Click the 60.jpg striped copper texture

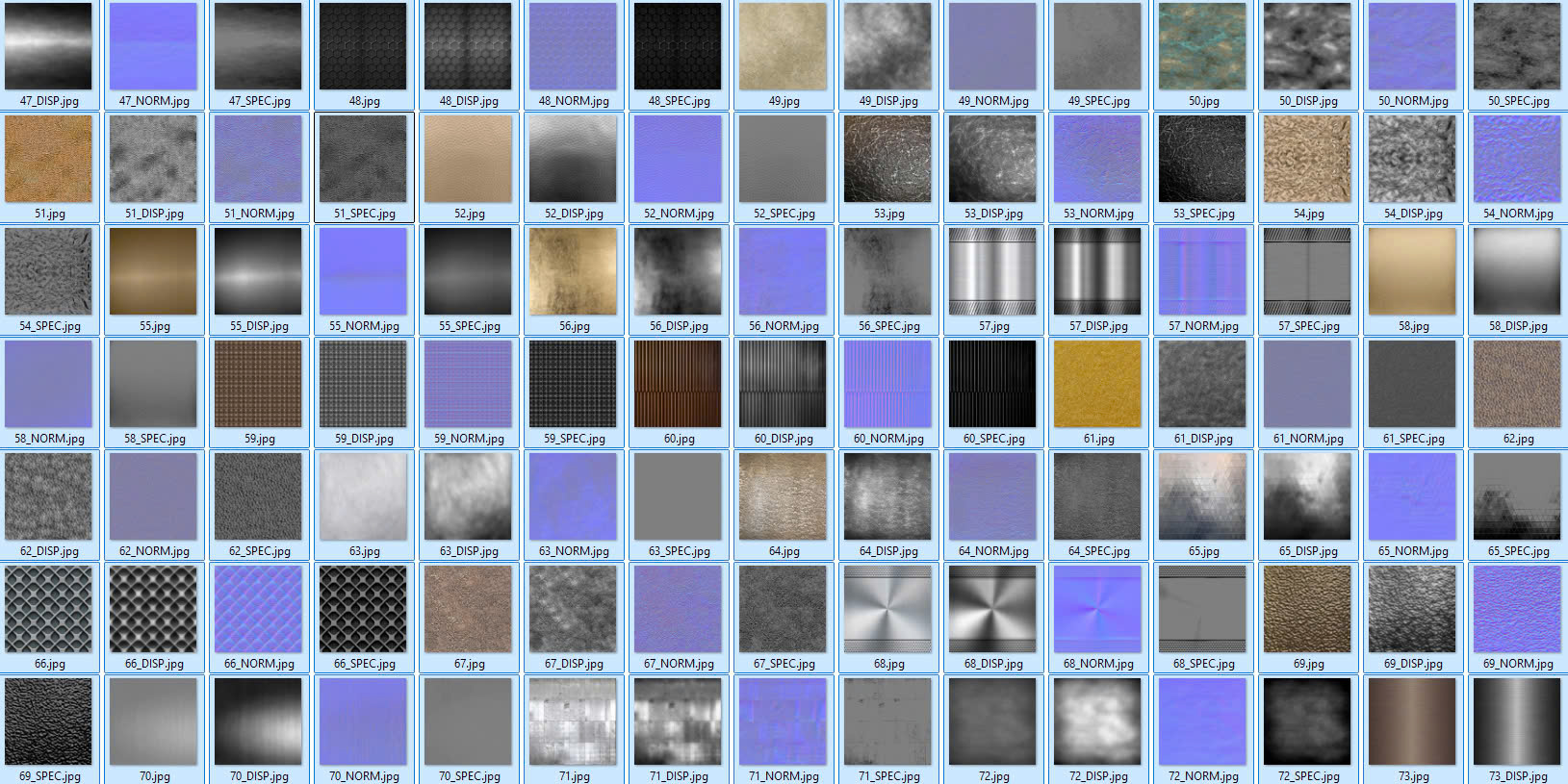[678, 384]
